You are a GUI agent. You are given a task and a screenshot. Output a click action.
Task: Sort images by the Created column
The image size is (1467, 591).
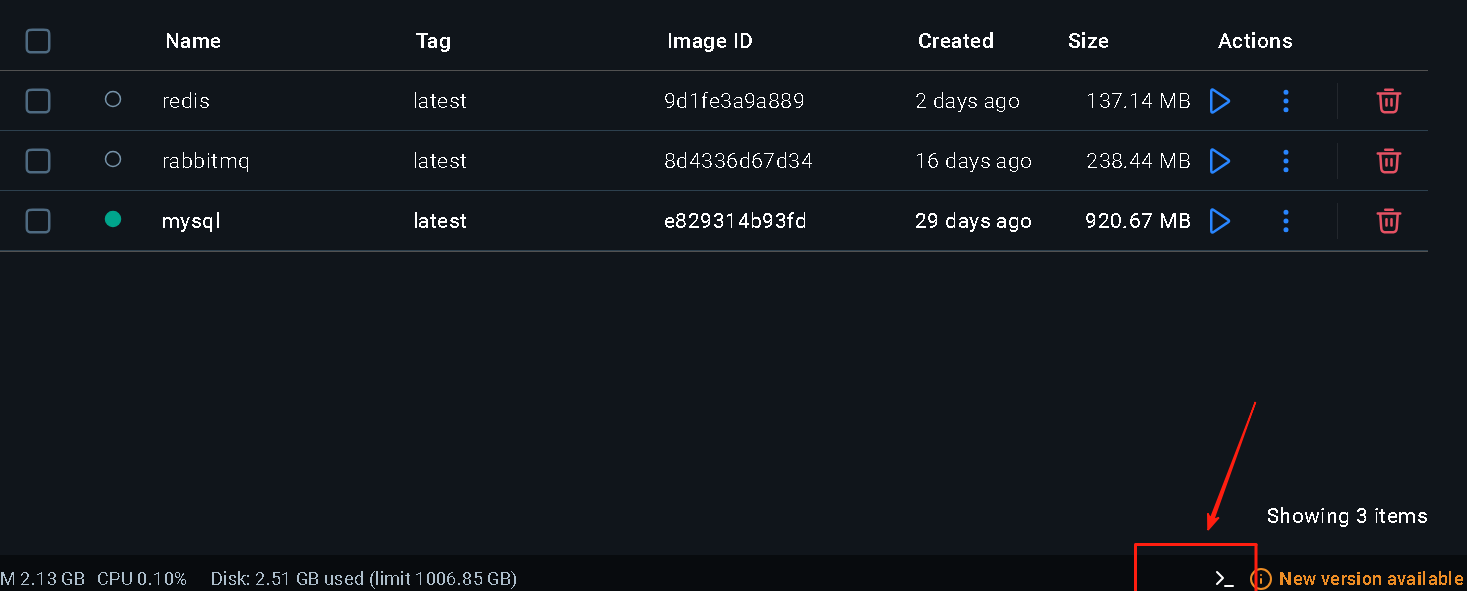955,41
